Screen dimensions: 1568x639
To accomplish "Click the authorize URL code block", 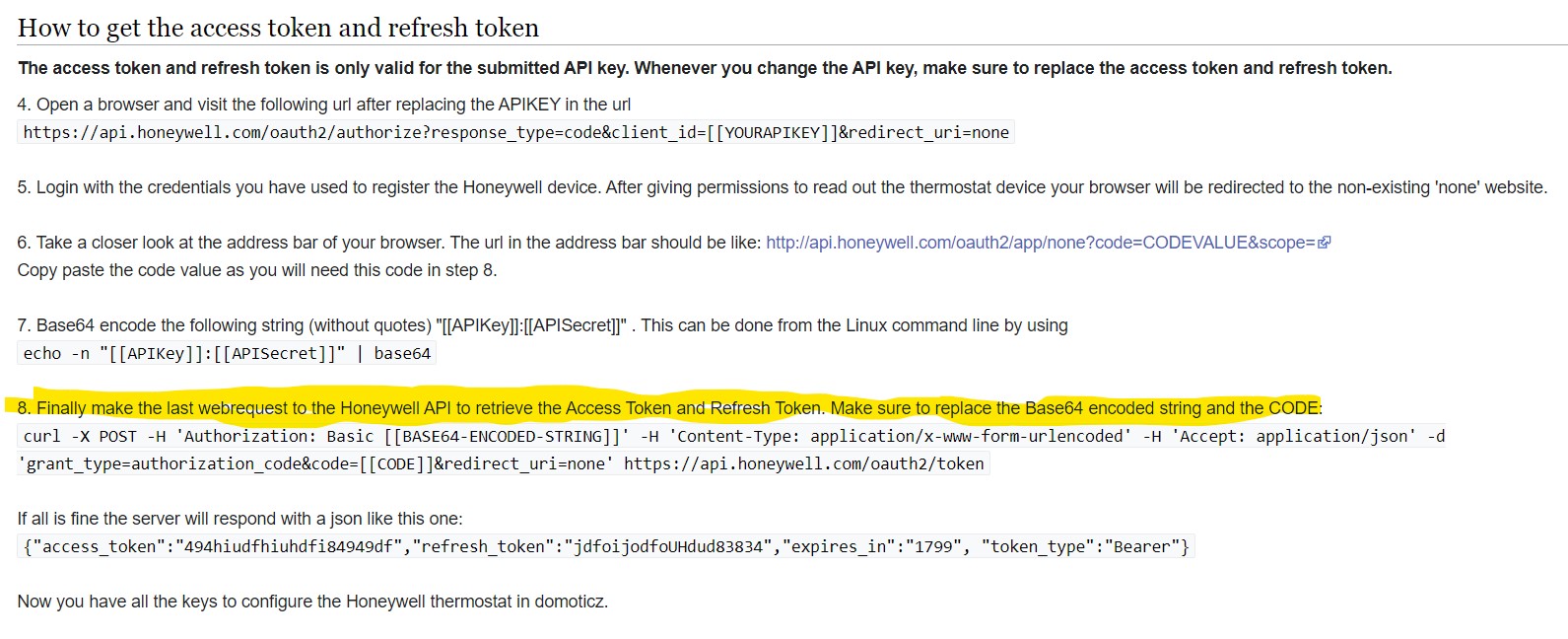I will (515, 132).
